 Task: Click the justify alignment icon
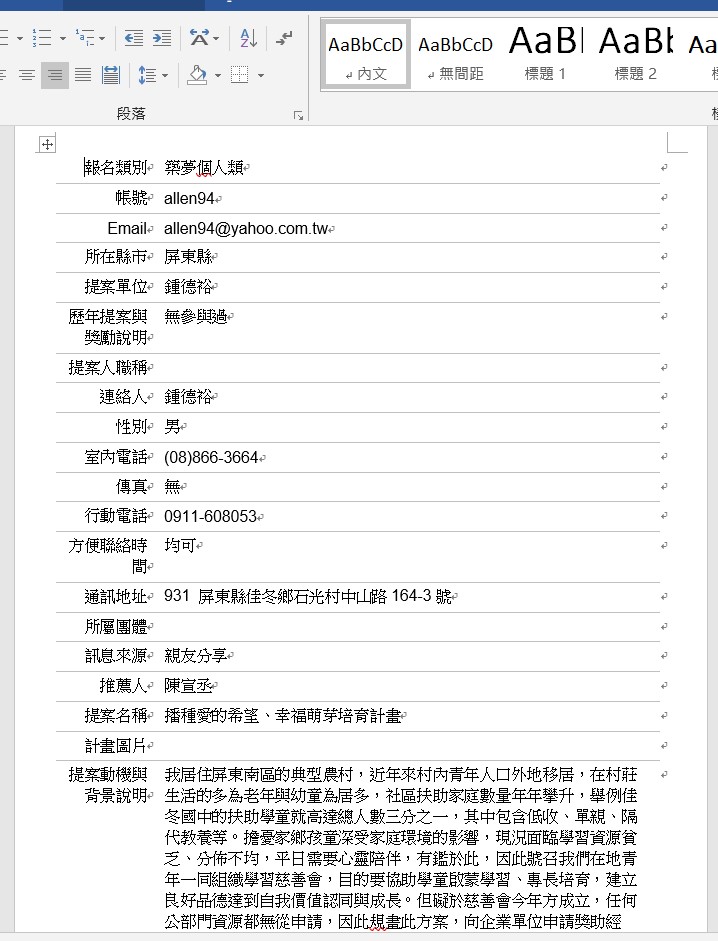(x=83, y=75)
